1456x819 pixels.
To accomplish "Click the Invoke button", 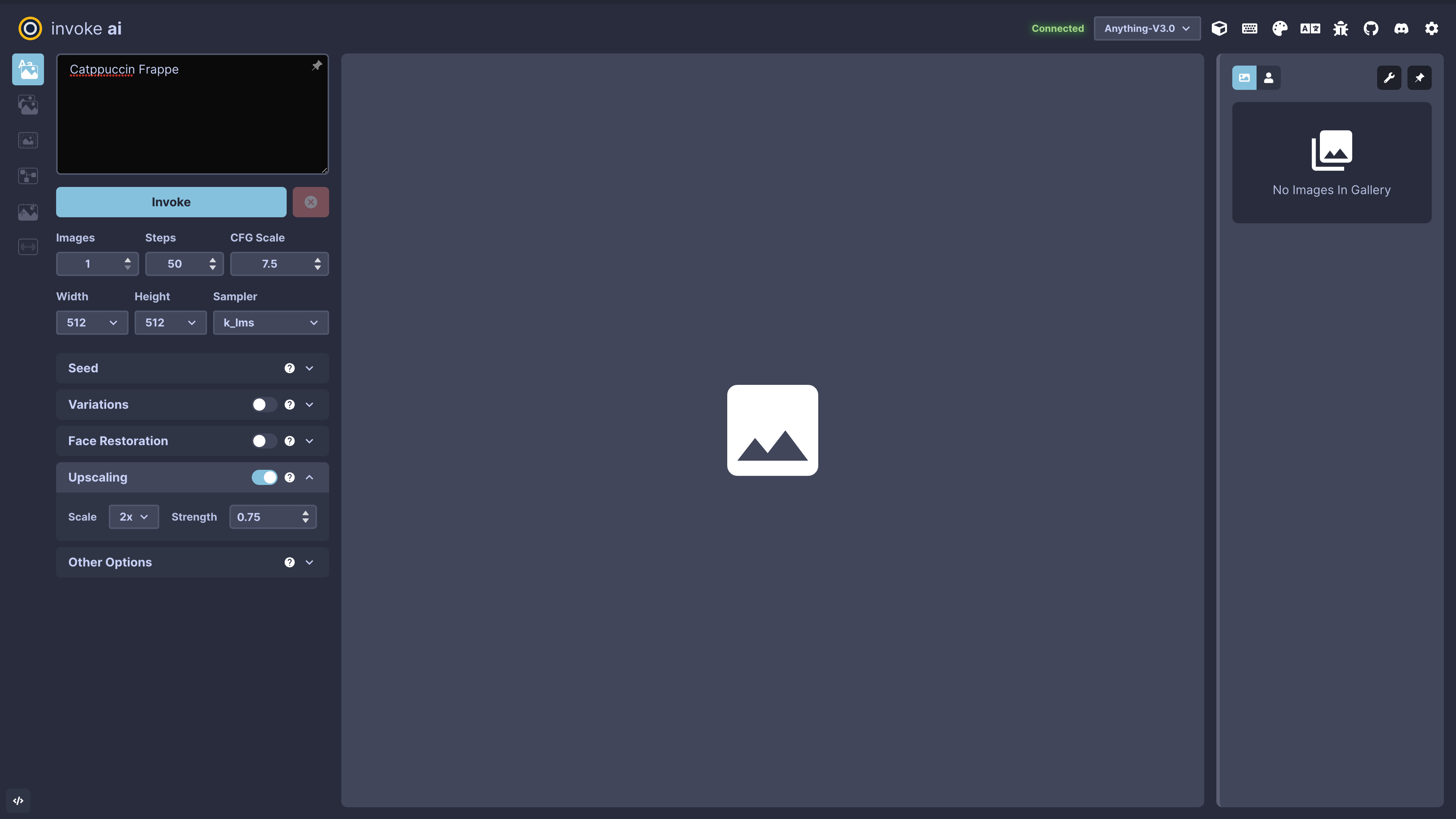I will (171, 202).
